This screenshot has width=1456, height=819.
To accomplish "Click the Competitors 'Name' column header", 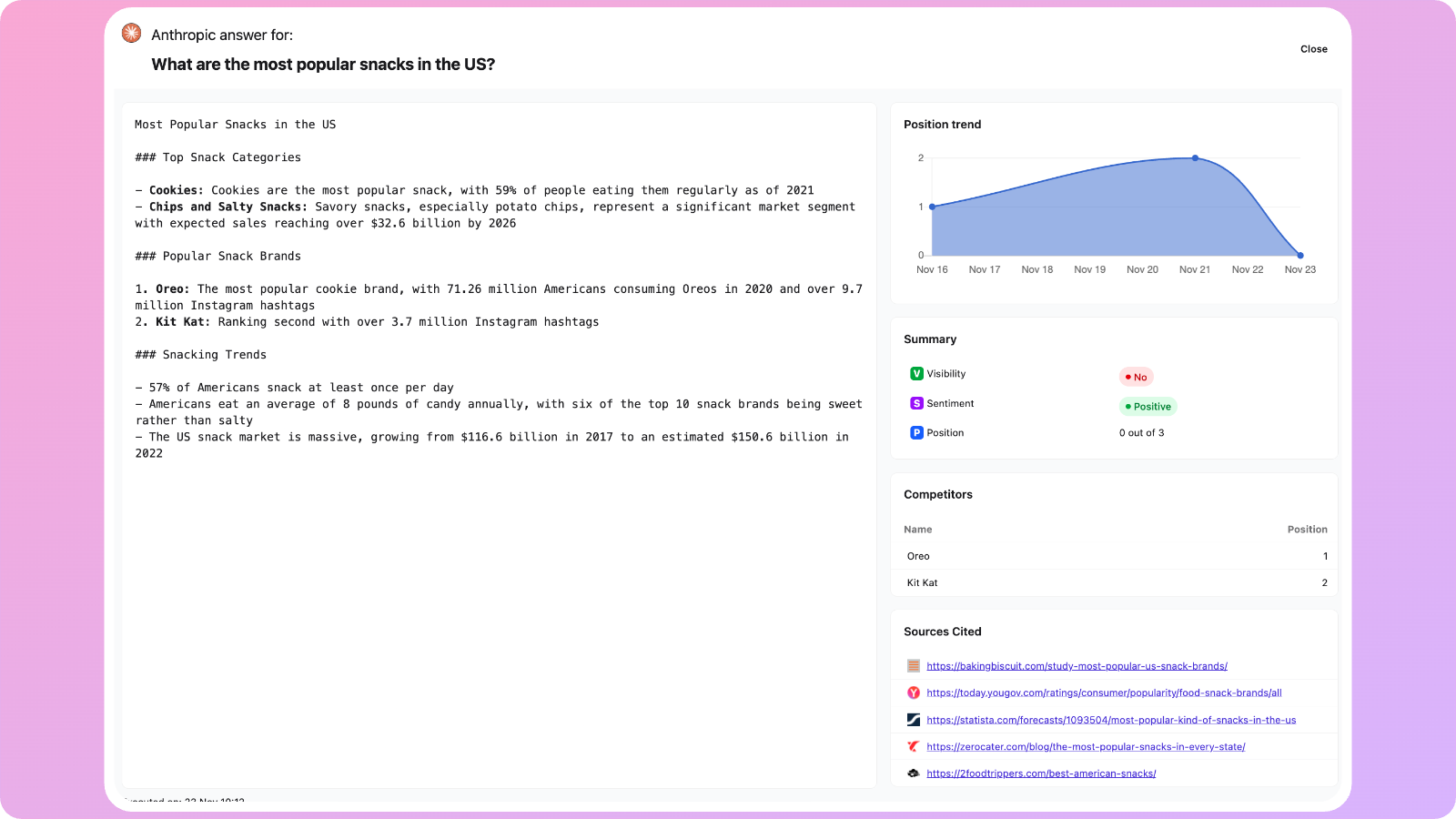I will click(x=917, y=530).
